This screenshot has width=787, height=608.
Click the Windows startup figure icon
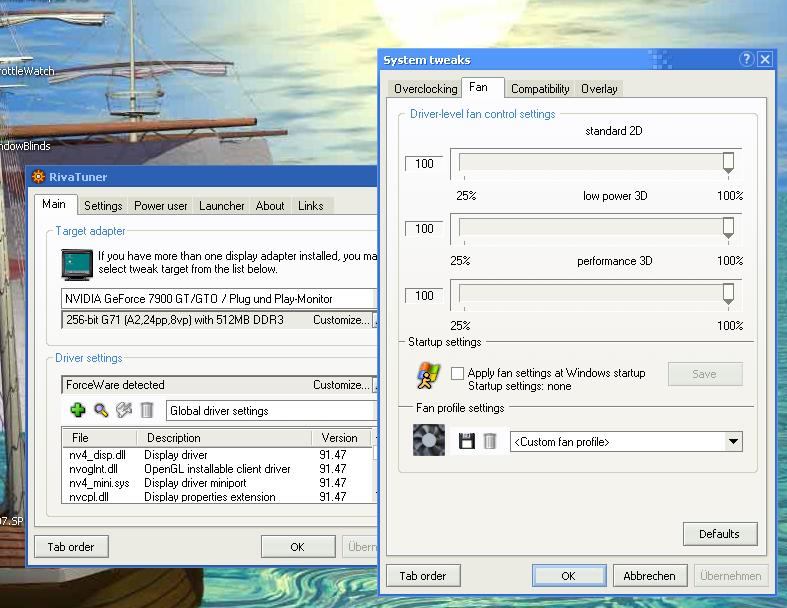(x=428, y=376)
